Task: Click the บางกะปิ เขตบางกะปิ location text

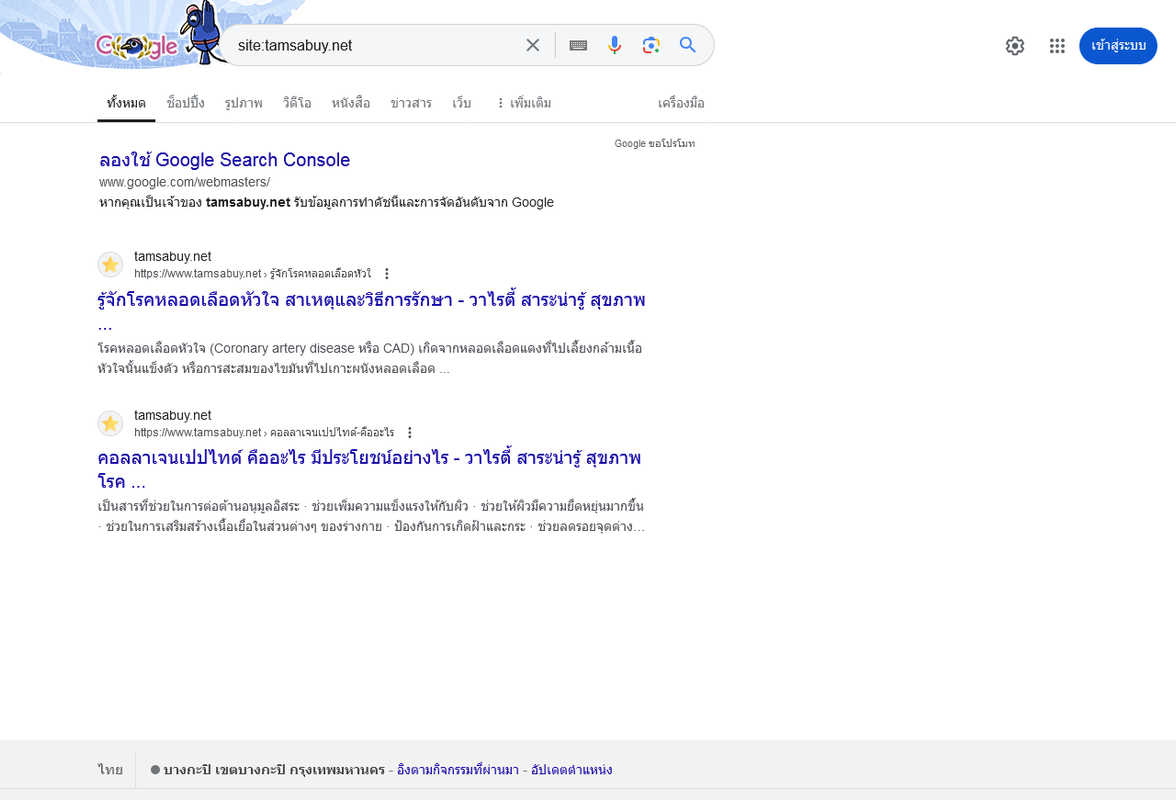Action: click(274, 770)
